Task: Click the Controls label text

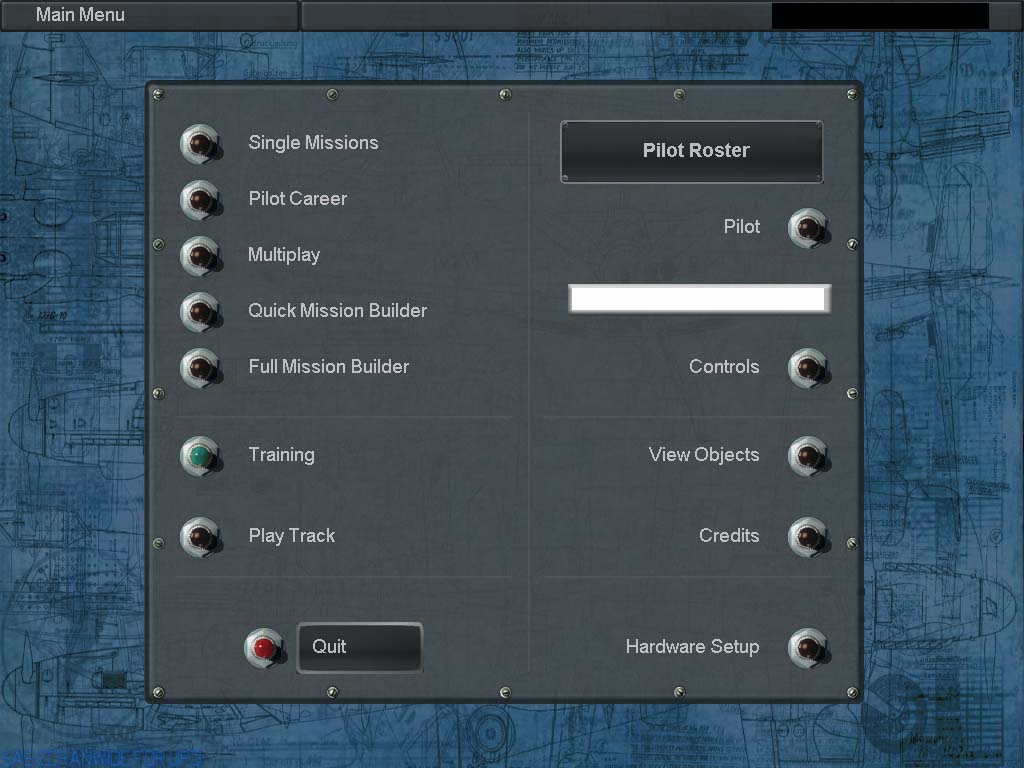Action: click(x=724, y=366)
